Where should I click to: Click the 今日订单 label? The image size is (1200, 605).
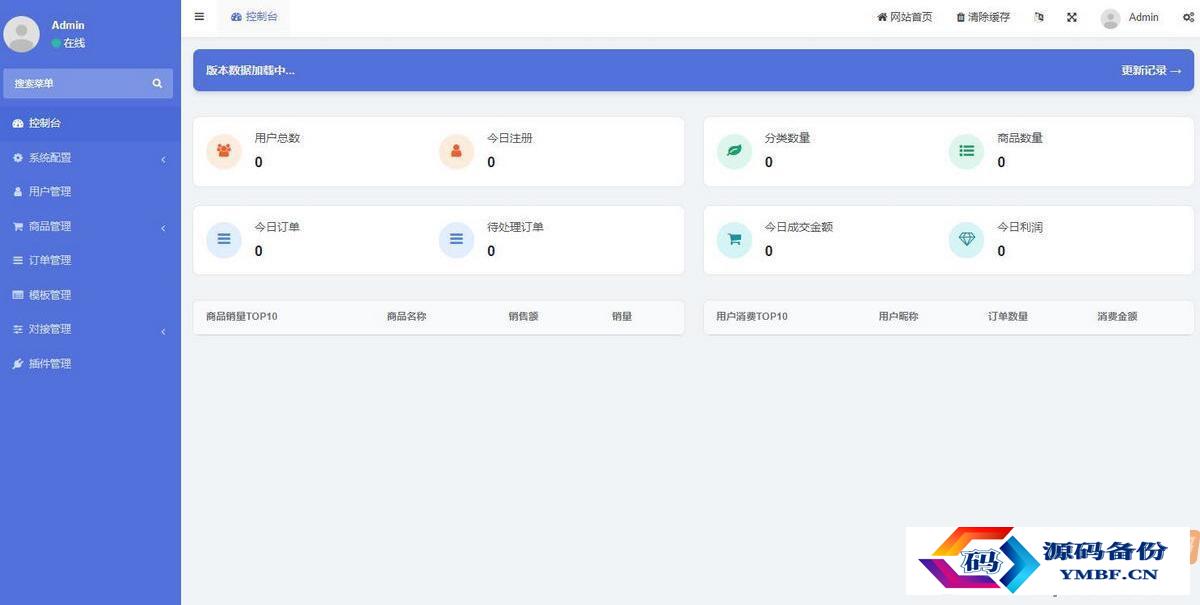click(277, 227)
